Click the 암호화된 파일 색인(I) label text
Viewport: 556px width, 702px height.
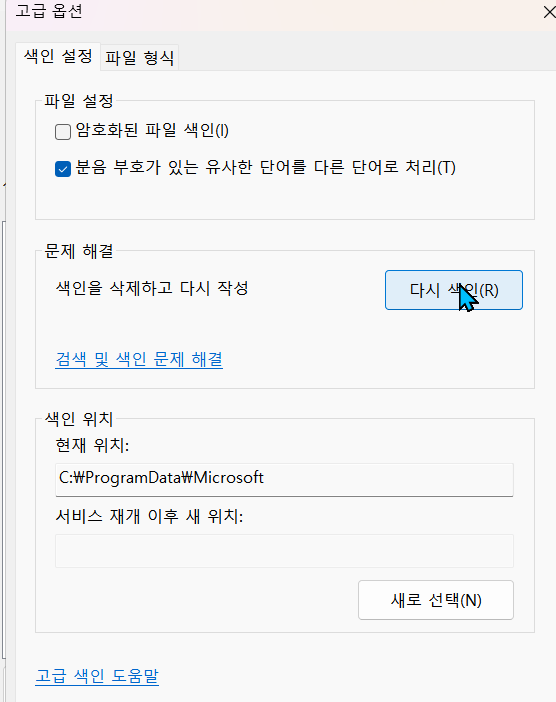152,131
